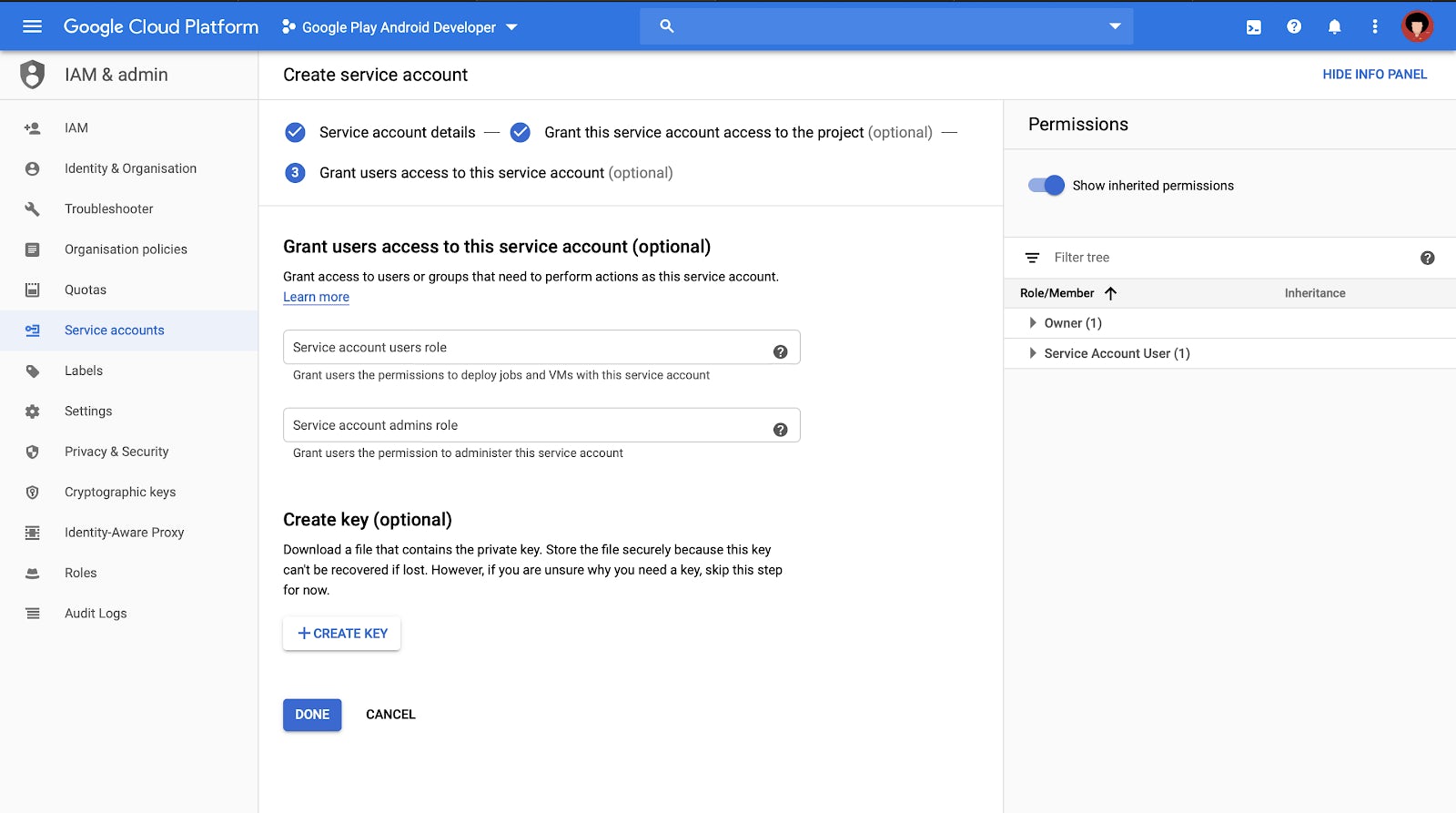
Task: Open the three-dot more options menu
Action: point(1374,27)
